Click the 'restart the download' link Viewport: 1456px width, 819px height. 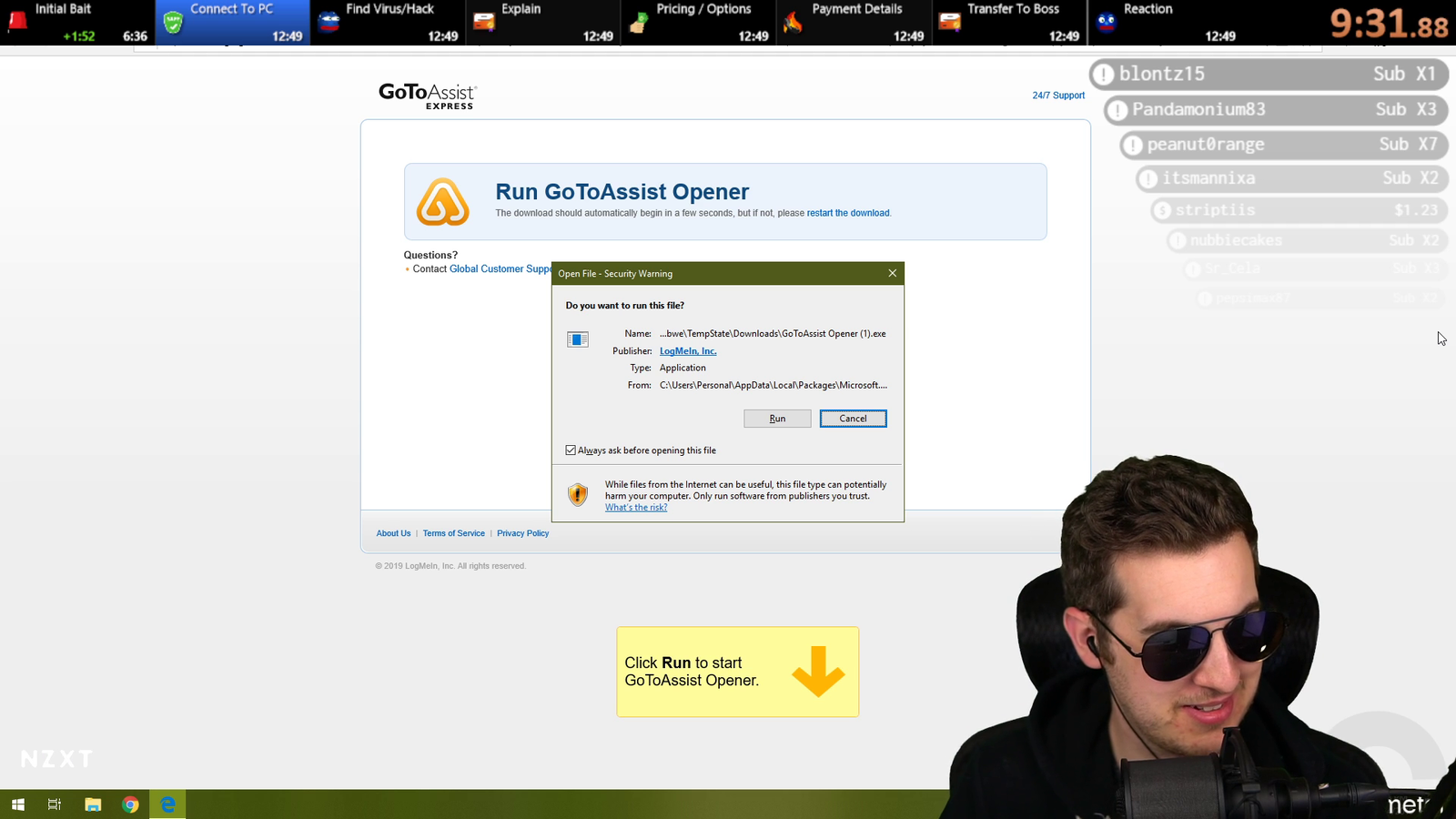click(848, 213)
